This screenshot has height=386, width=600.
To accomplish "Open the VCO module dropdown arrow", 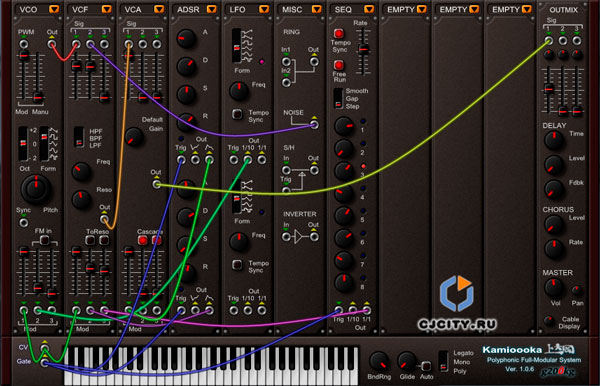I will (x=54, y=9).
